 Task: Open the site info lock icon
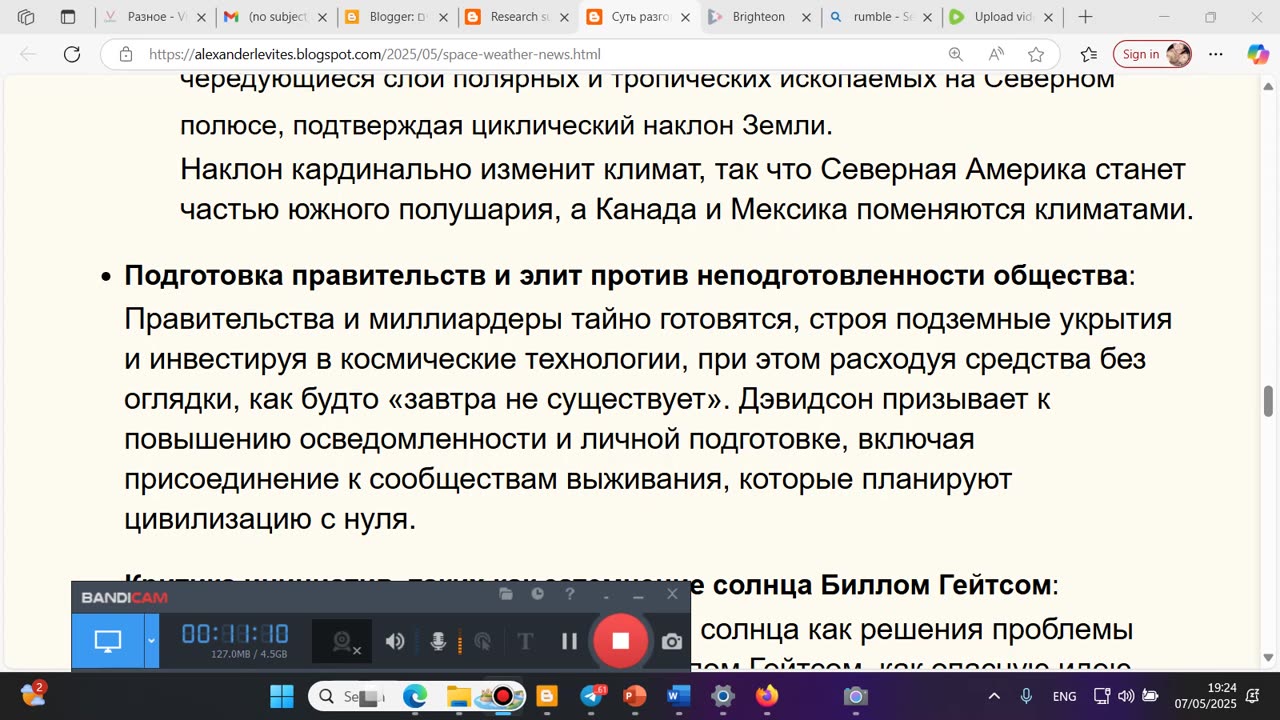click(126, 55)
